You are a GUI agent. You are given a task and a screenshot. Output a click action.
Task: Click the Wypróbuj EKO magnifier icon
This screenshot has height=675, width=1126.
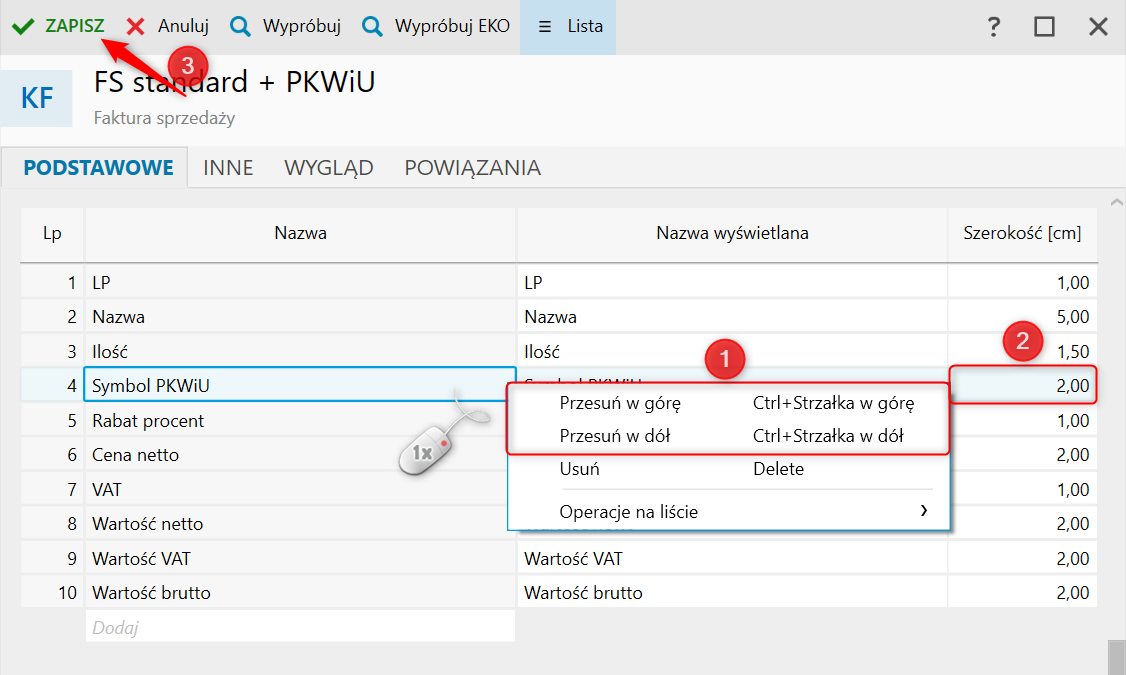[x=372, y=27]
